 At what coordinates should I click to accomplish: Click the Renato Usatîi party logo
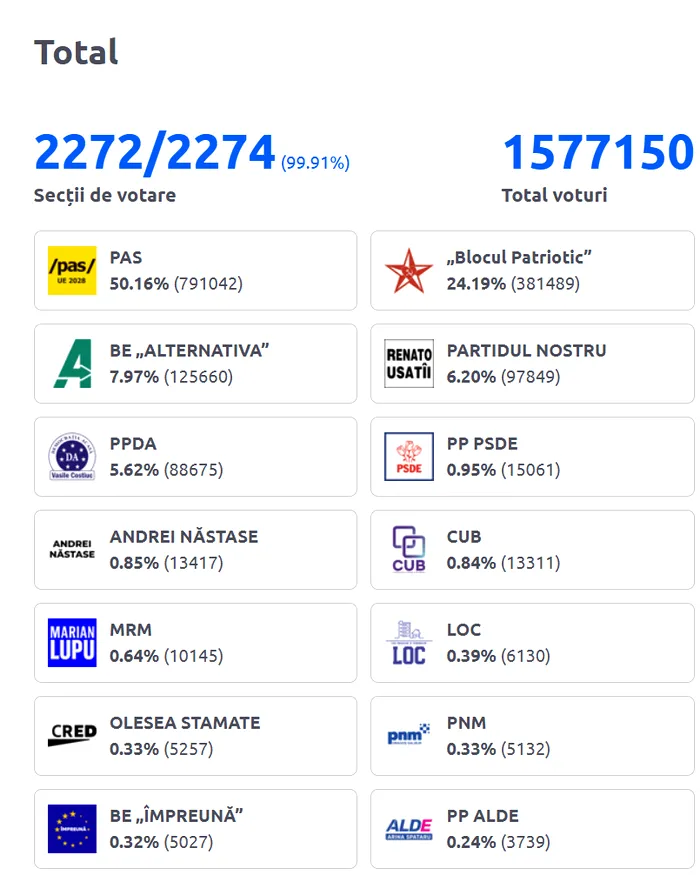tap(409, 364)
